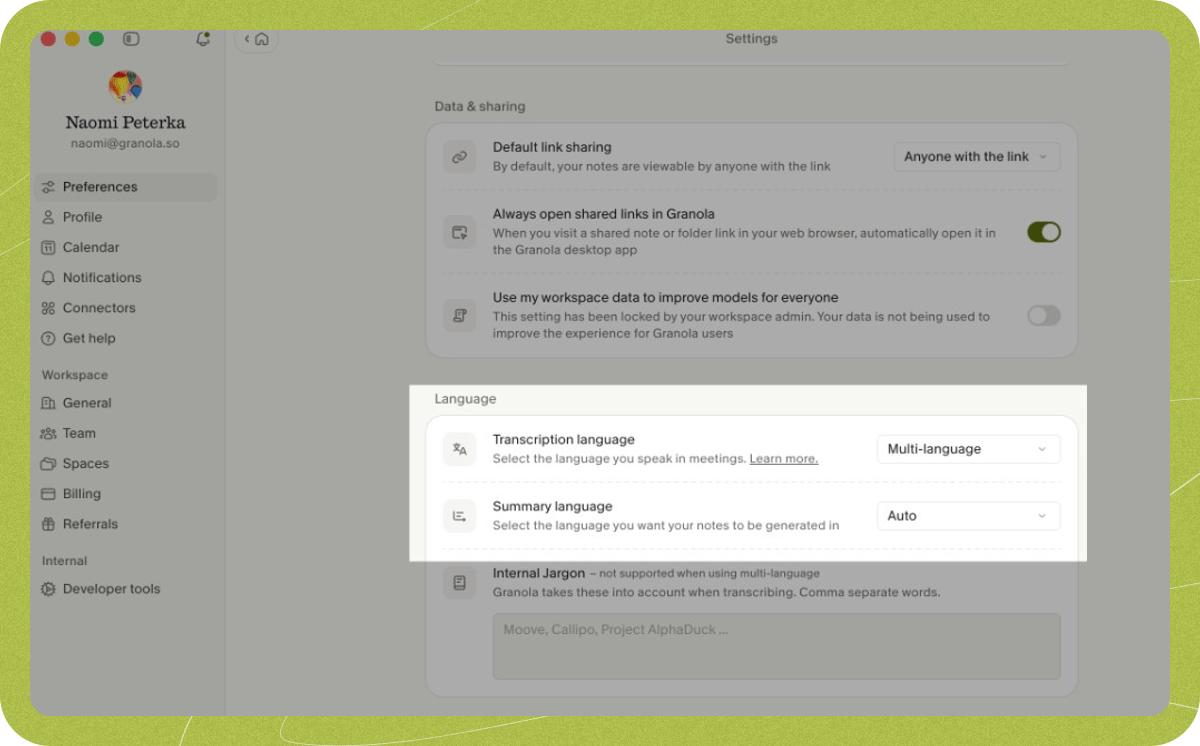Open Developer tools

pyautogui.click(x=126, y=589)
